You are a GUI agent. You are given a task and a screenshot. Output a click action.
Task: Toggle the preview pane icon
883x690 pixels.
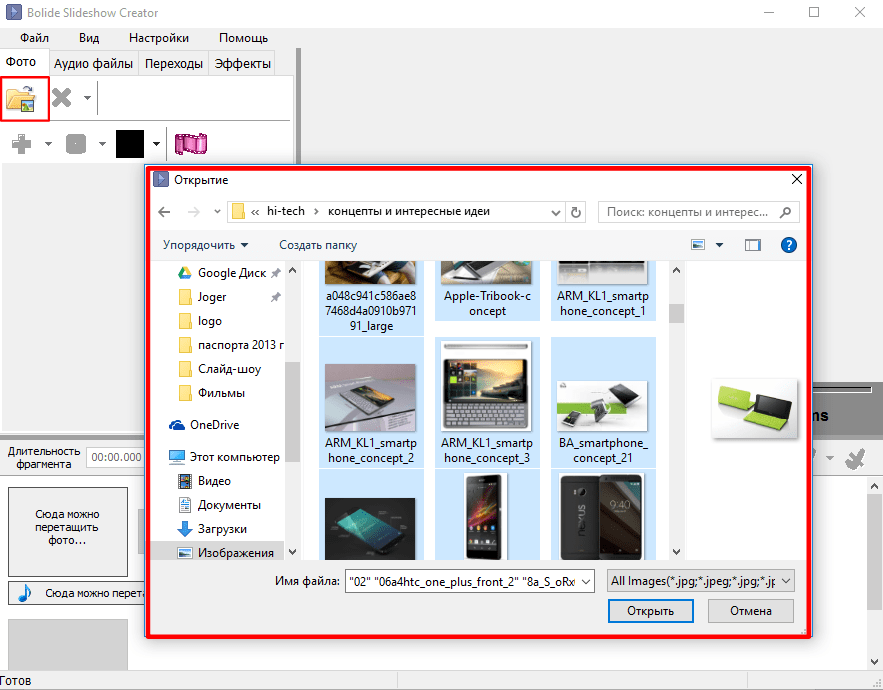click(753, 245)
